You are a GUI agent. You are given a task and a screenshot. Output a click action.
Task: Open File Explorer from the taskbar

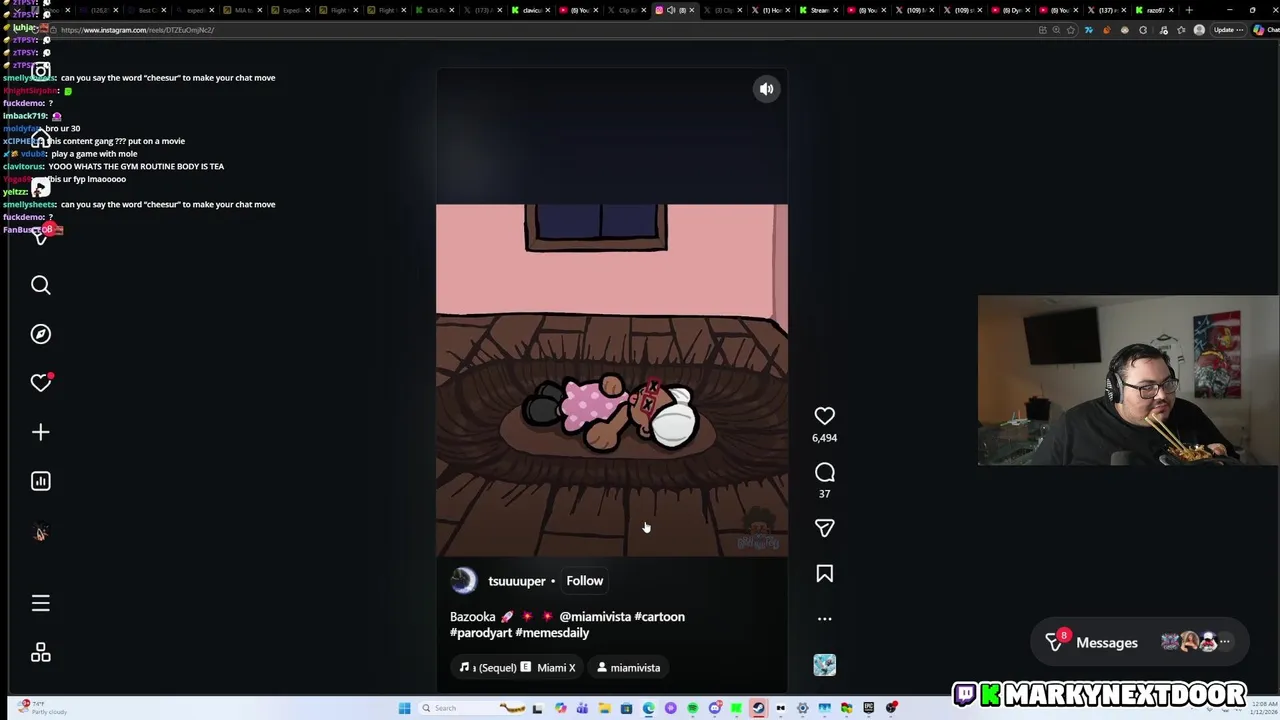click(x=604, y=708)
